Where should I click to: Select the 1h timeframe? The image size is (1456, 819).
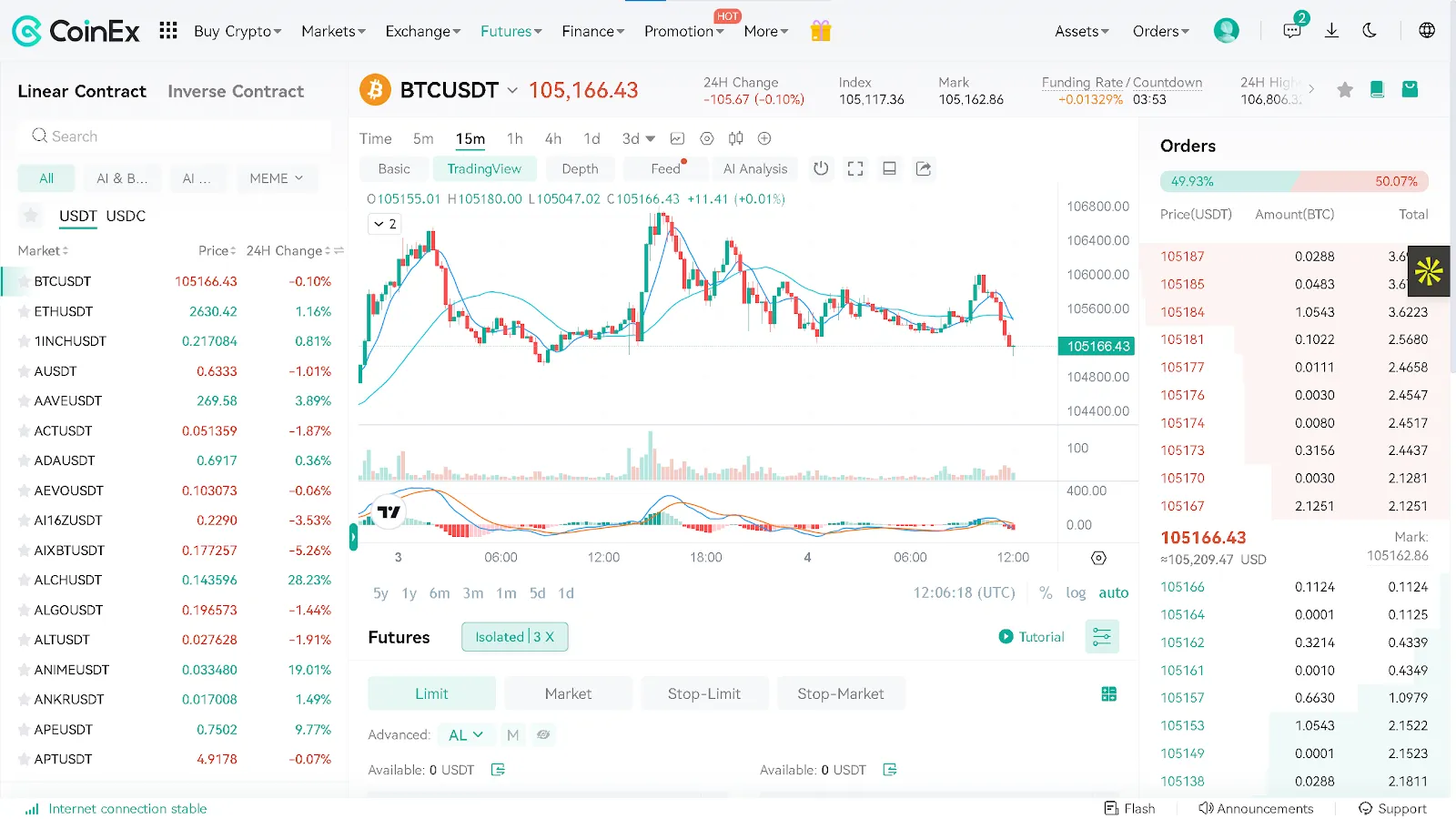514,138
